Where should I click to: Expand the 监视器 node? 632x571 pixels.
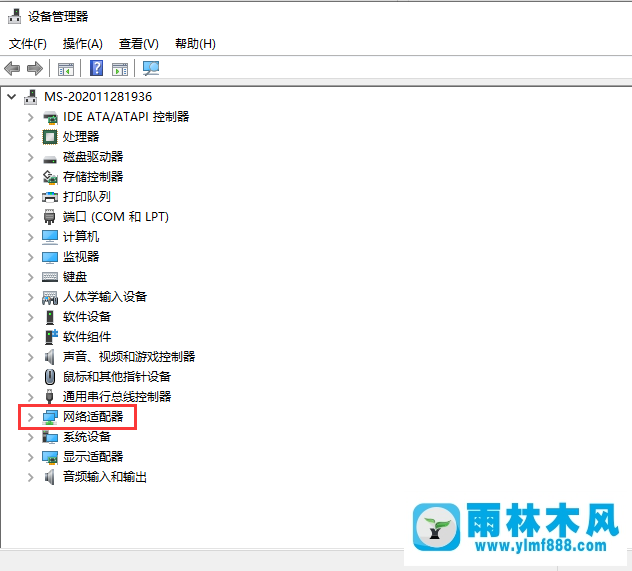click(31, 257)
